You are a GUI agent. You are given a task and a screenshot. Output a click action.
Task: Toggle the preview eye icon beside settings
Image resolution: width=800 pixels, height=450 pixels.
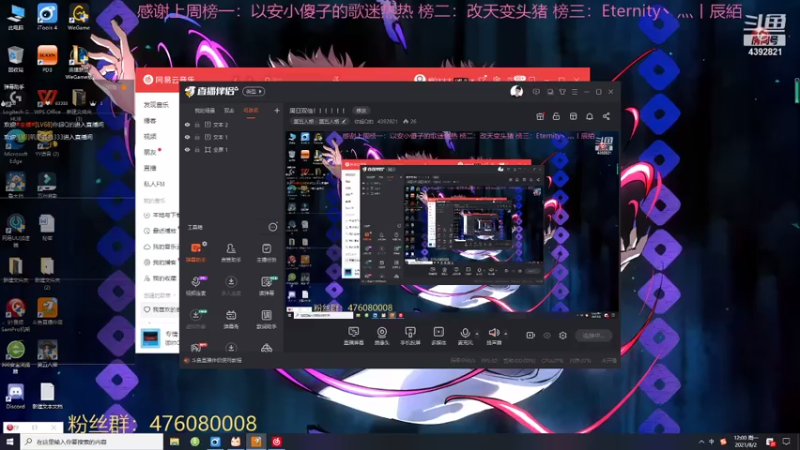(x=546, y=335)
